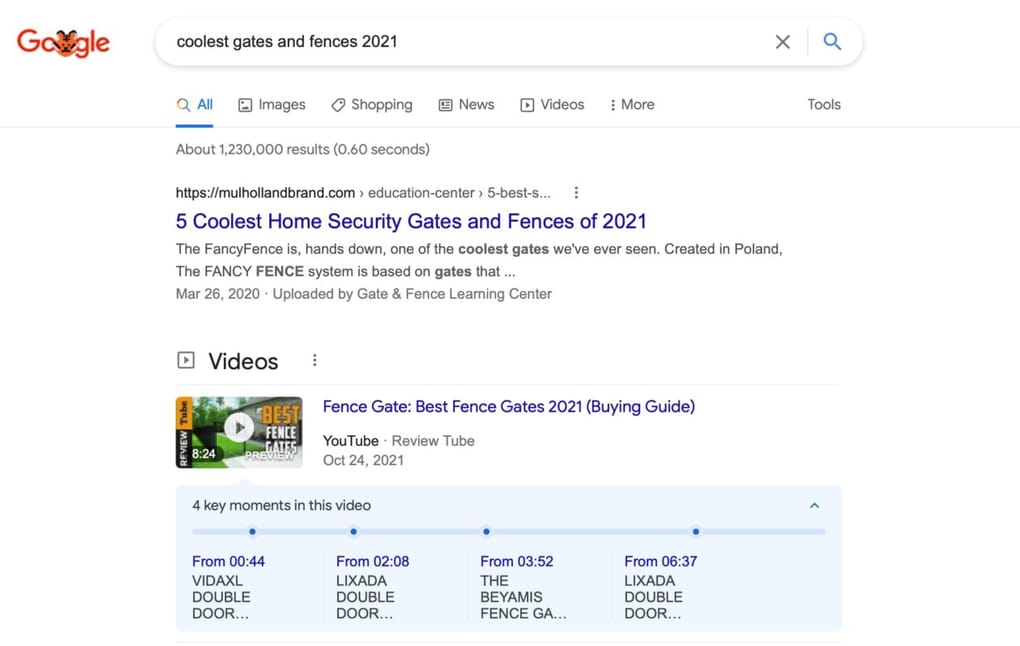
Task: Click '4 key moments in this video' text
Action: point(282,505)
